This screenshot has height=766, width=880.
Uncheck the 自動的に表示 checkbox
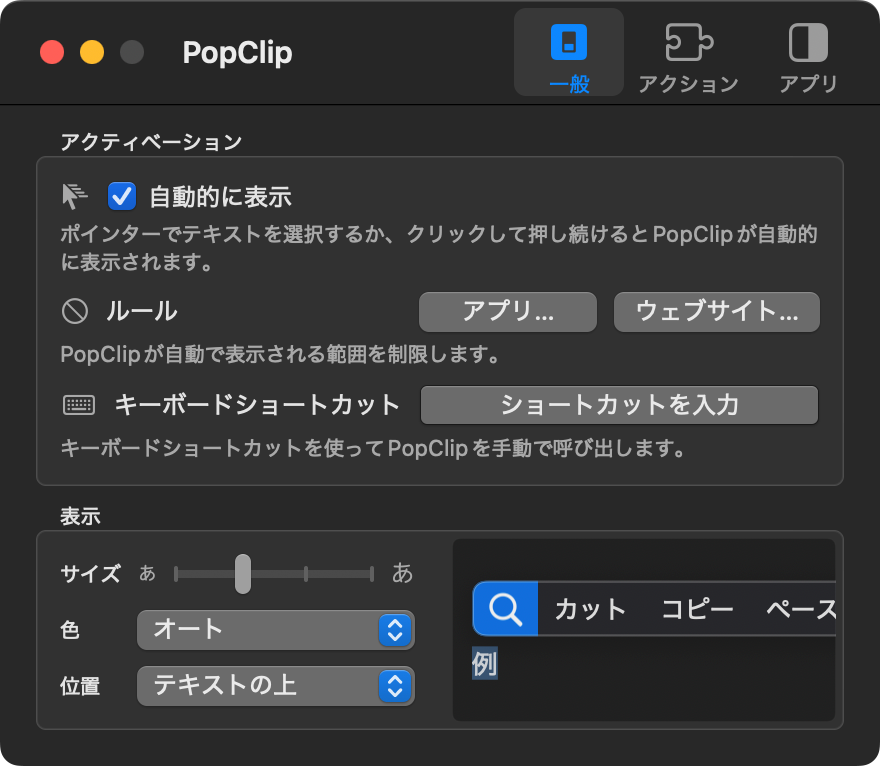point(122,196)
